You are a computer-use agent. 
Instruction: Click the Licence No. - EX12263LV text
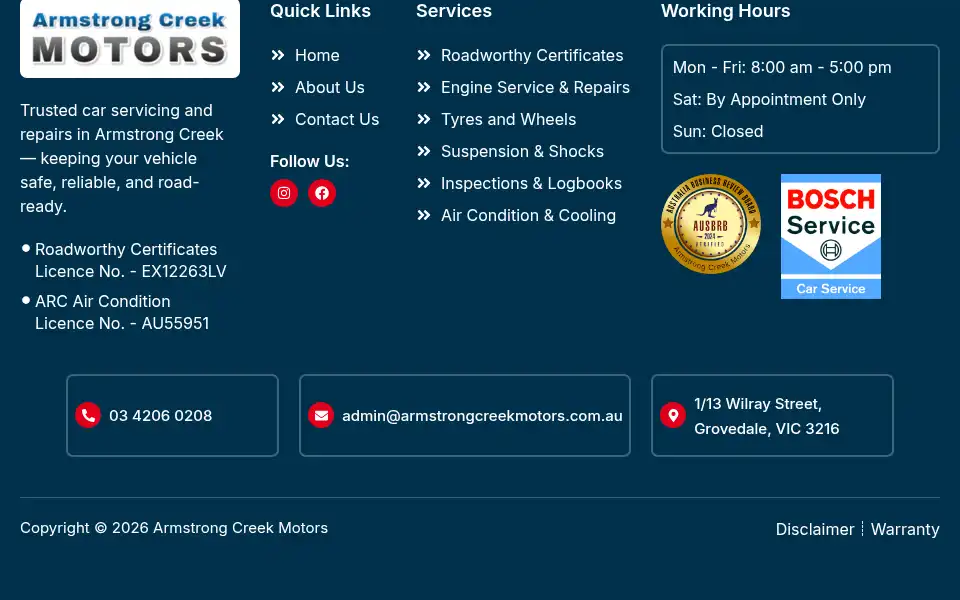[x=130, y=271]
